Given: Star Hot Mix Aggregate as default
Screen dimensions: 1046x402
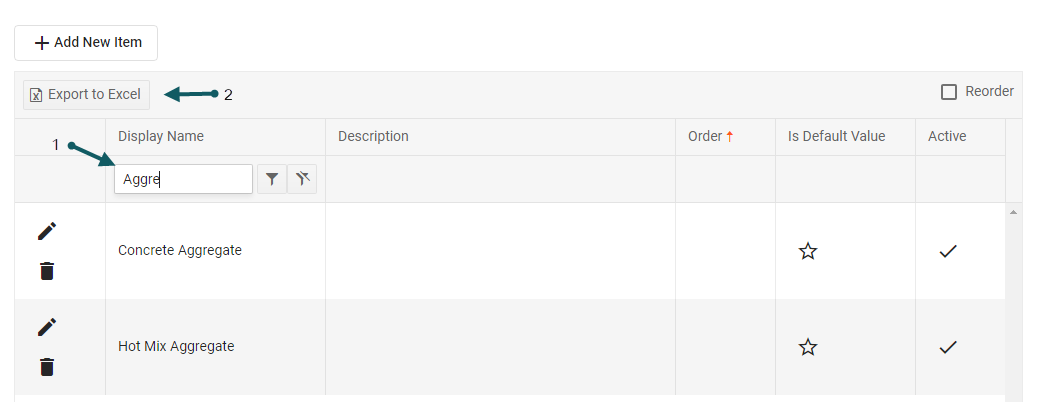Looking at the screenshot, I should point(808,347).
